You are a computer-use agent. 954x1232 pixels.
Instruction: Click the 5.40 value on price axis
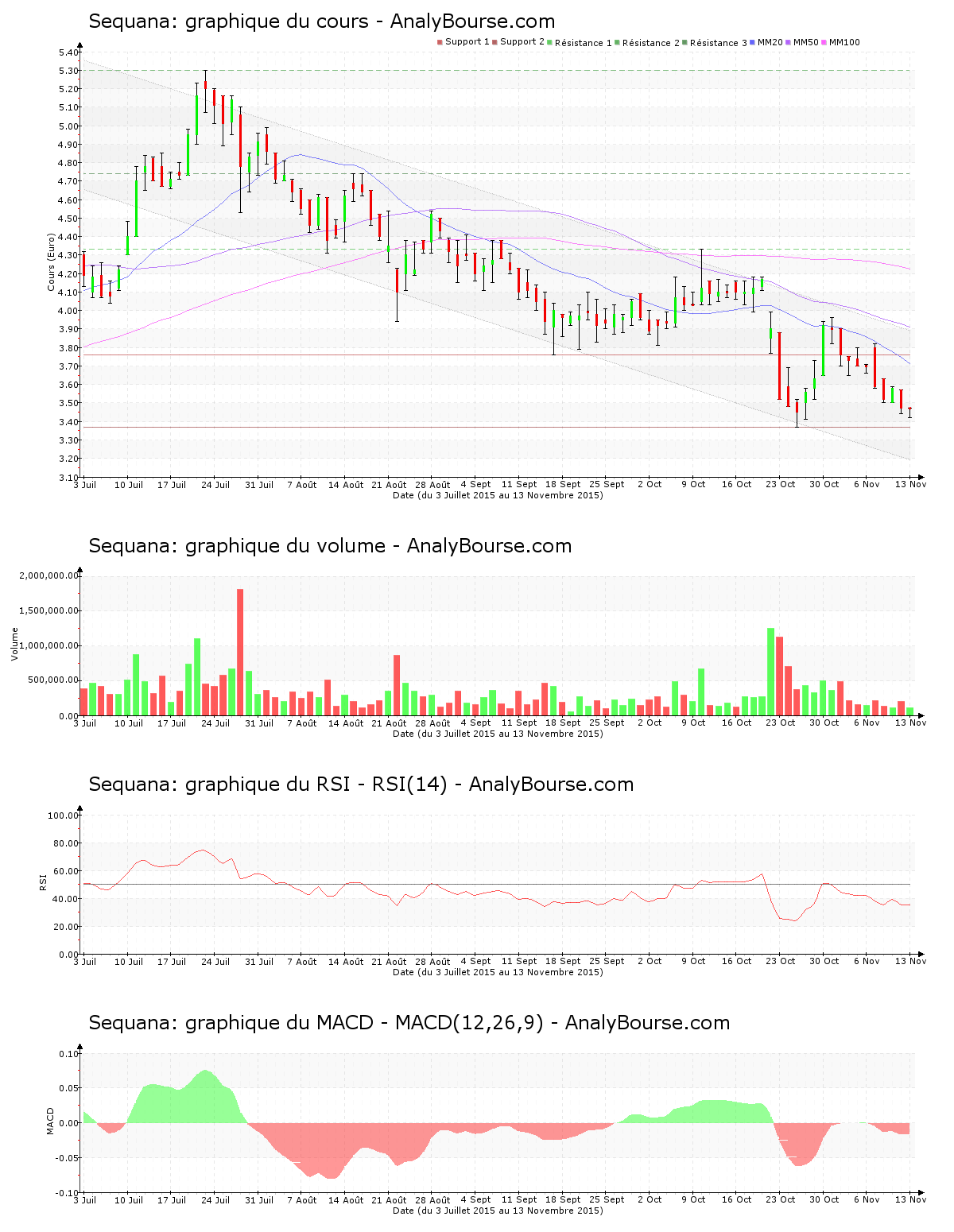pyautogui.click(x=68, y=52)
